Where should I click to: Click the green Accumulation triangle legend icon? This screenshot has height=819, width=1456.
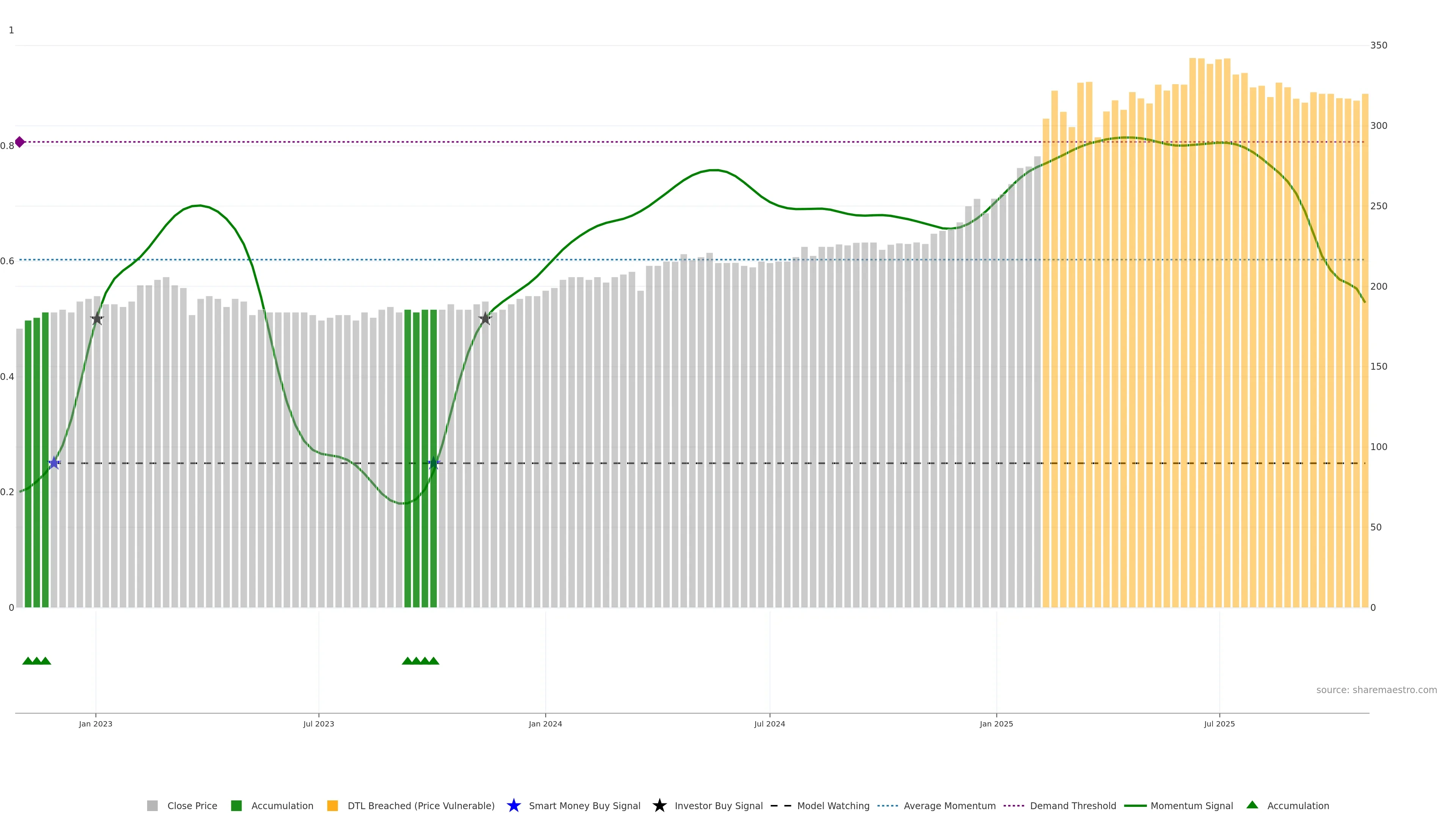point(1252,805)
